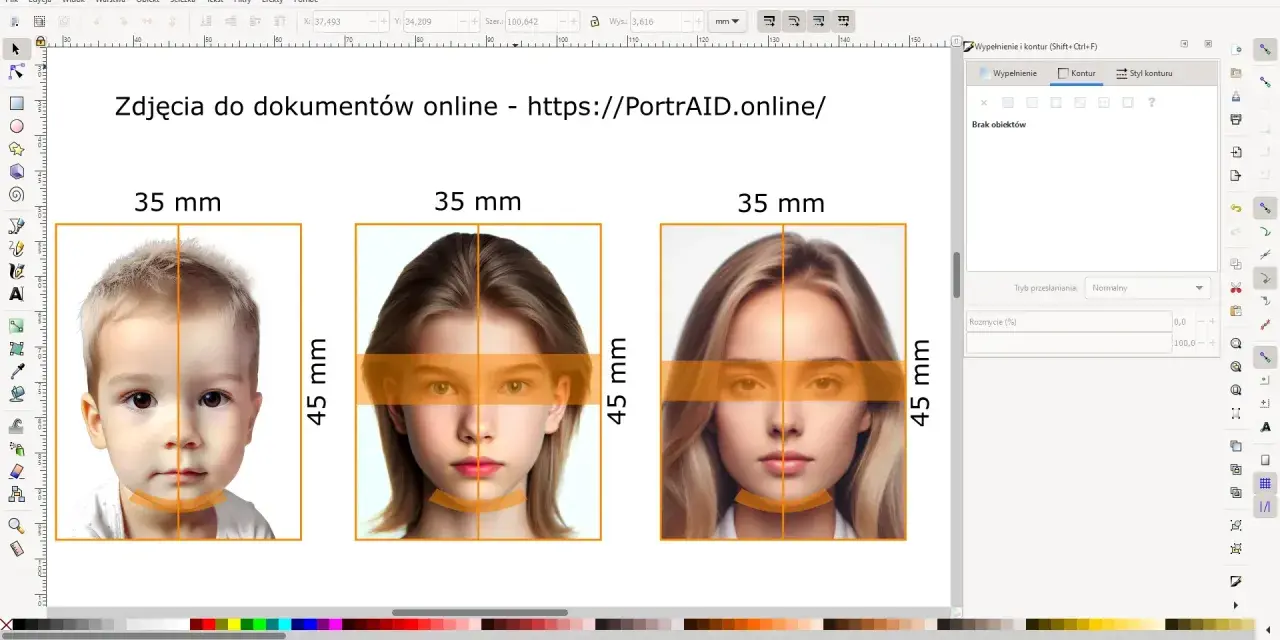1280x640 pixels.
Task: Open the Styl konturu tab
Action: tap(1144, 73)
